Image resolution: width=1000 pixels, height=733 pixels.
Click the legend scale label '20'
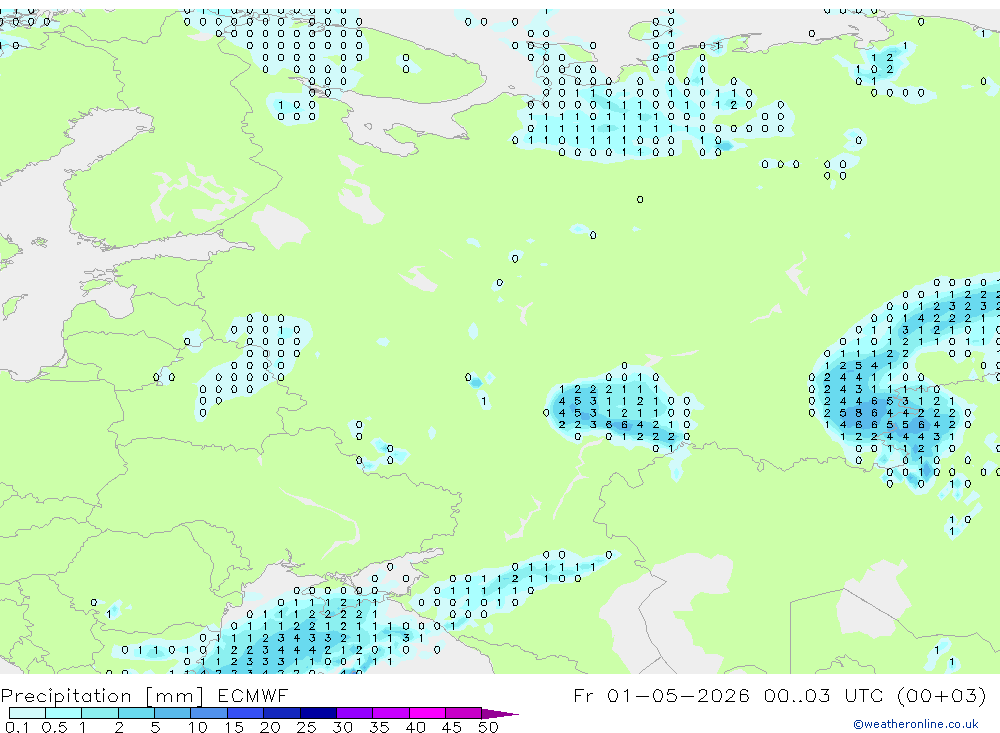point(270,727)
